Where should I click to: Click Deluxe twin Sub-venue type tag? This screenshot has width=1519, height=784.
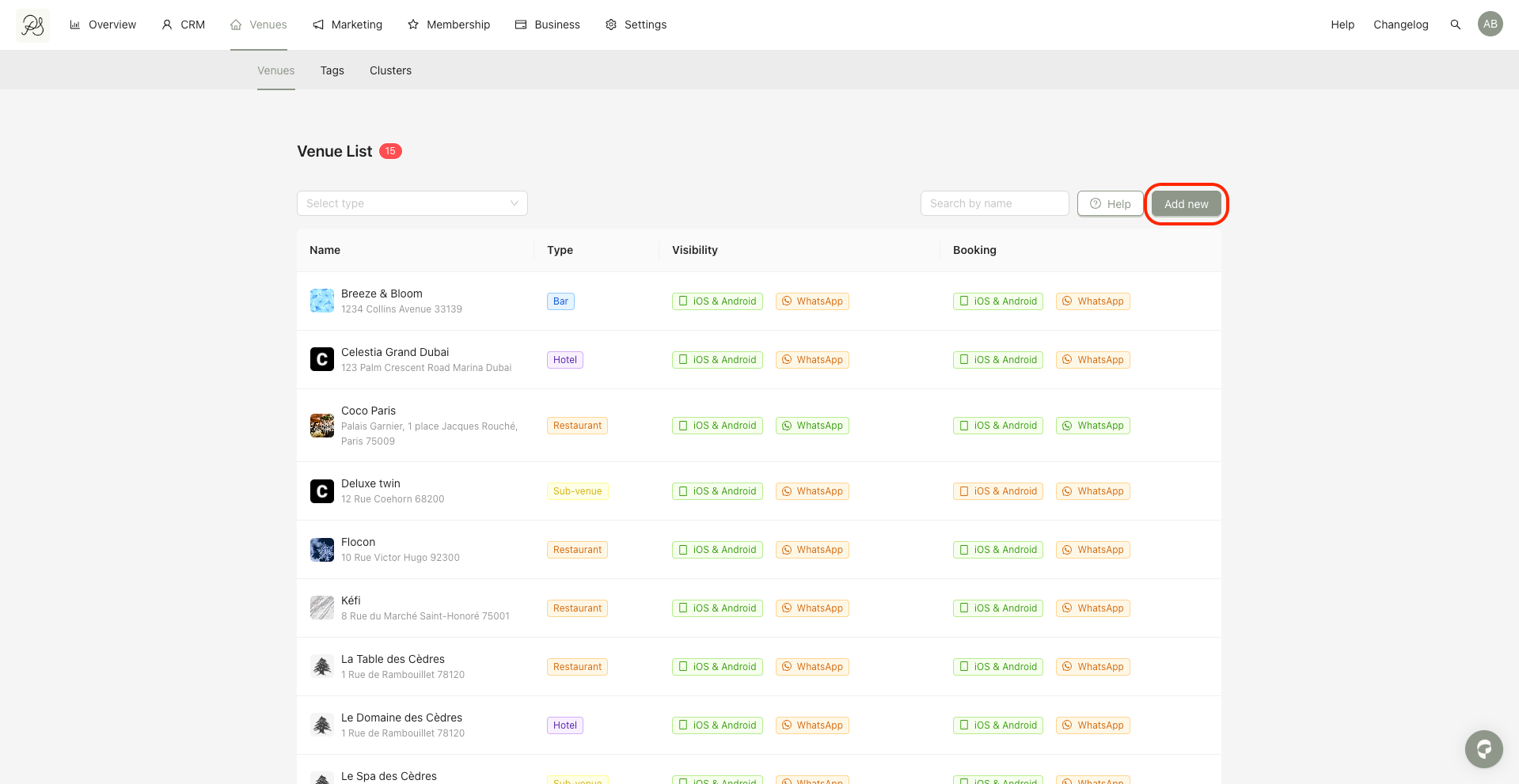point(577,491)
